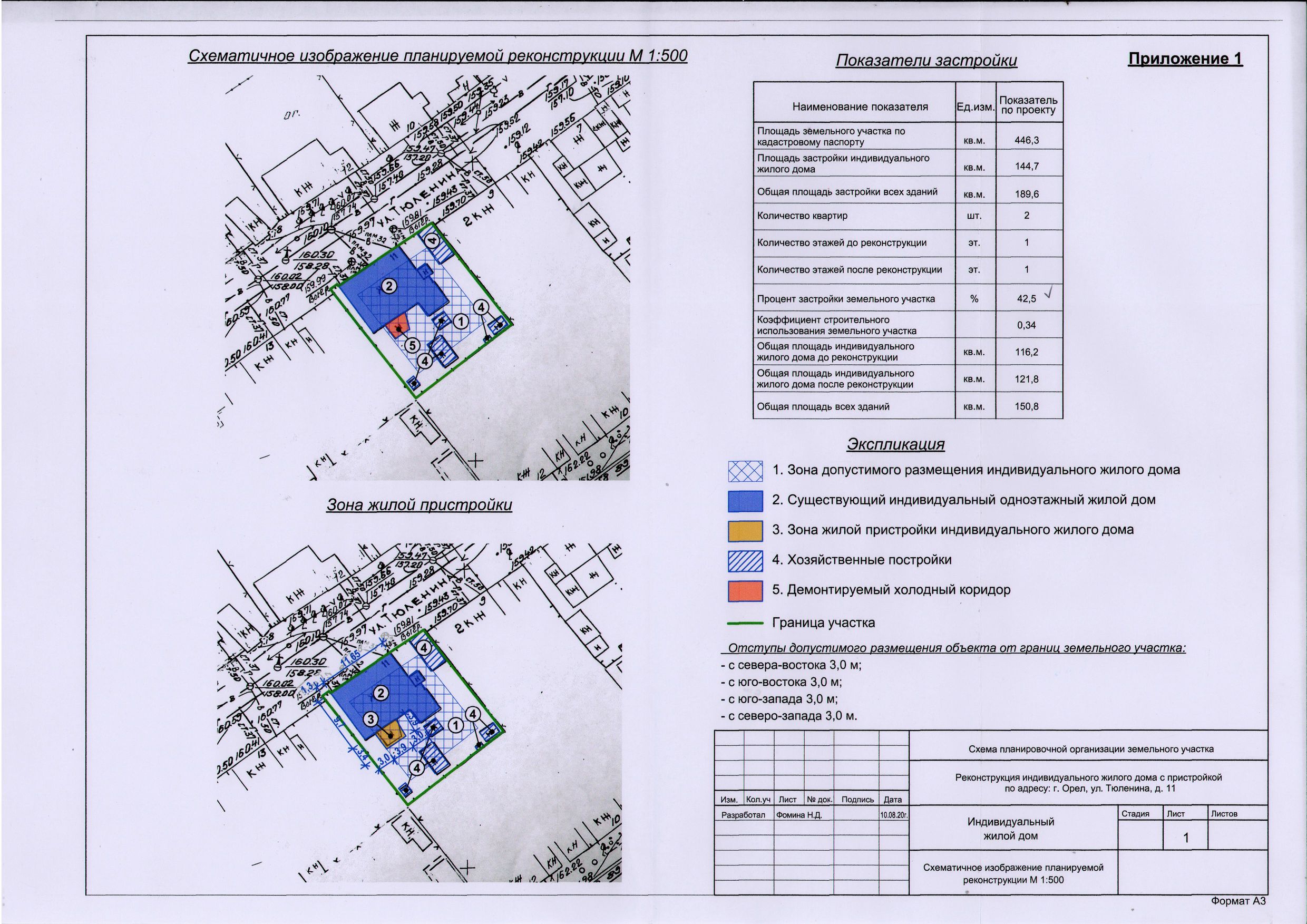This screenshot has width=1307, height=924.
Task: Select 'Количество этажей до реконструкции' row label
Action: tap(841, 242)
